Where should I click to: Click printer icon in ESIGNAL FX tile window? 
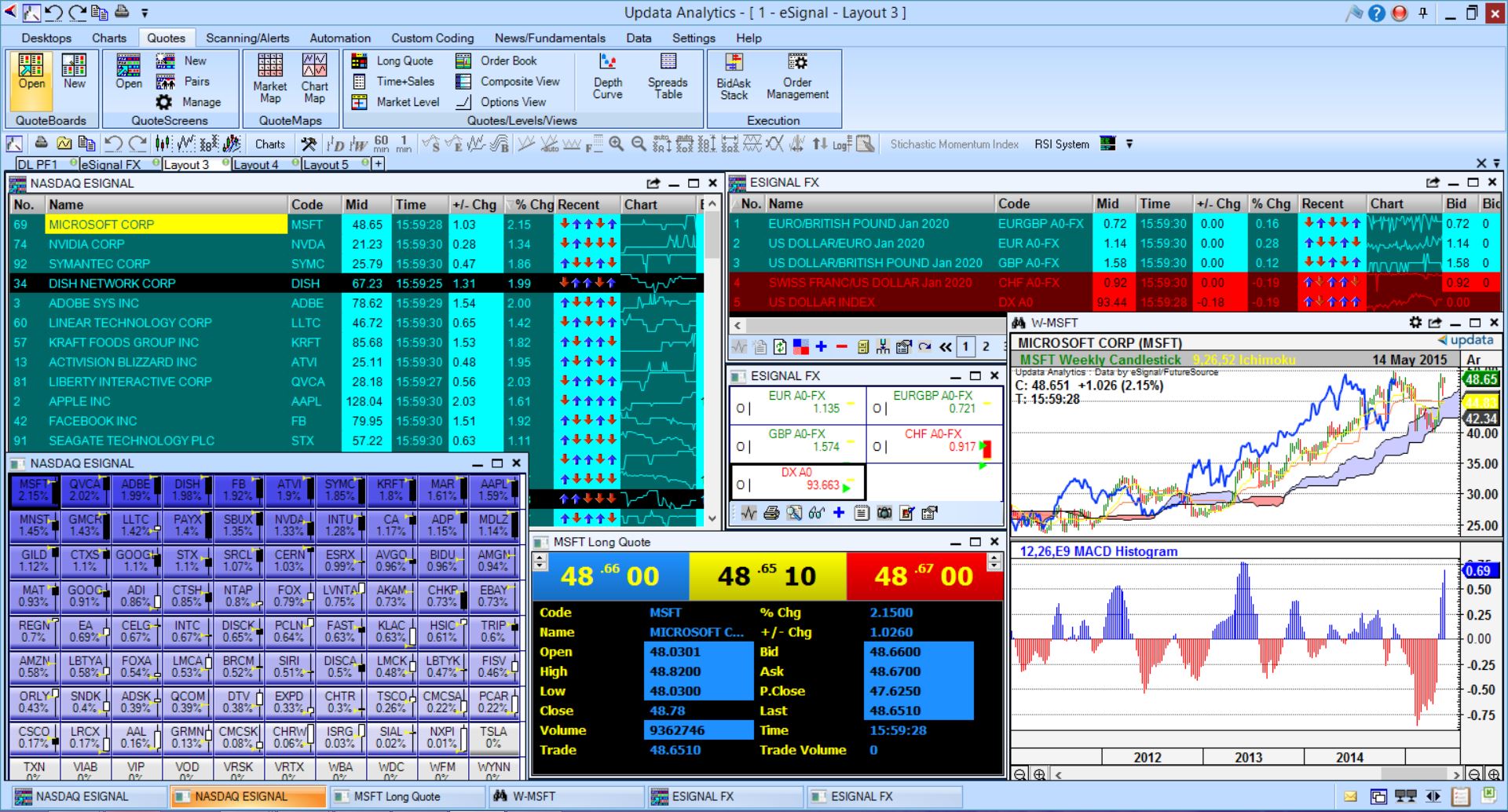771,513
